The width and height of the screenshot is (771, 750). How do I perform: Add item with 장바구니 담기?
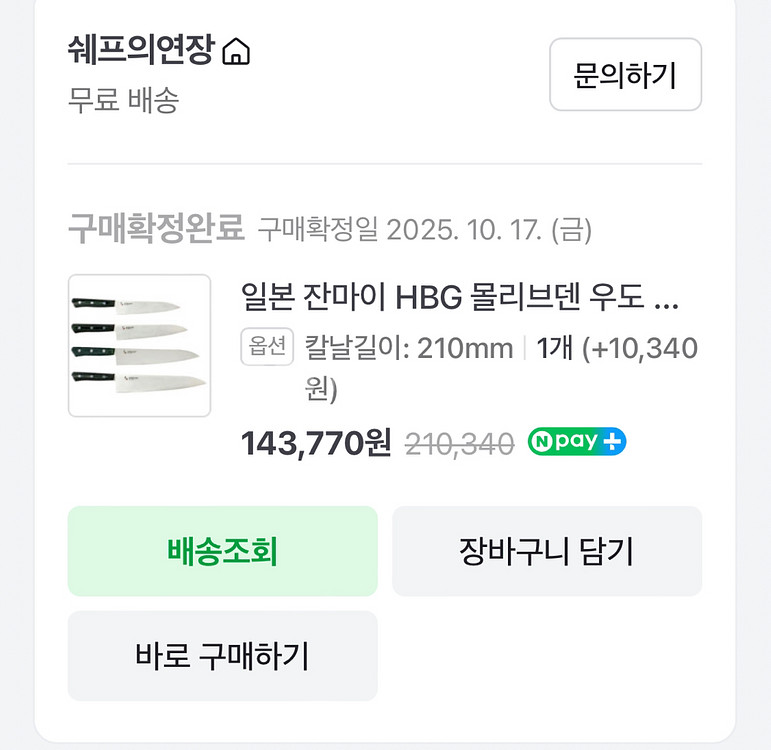tap(546, 551)
